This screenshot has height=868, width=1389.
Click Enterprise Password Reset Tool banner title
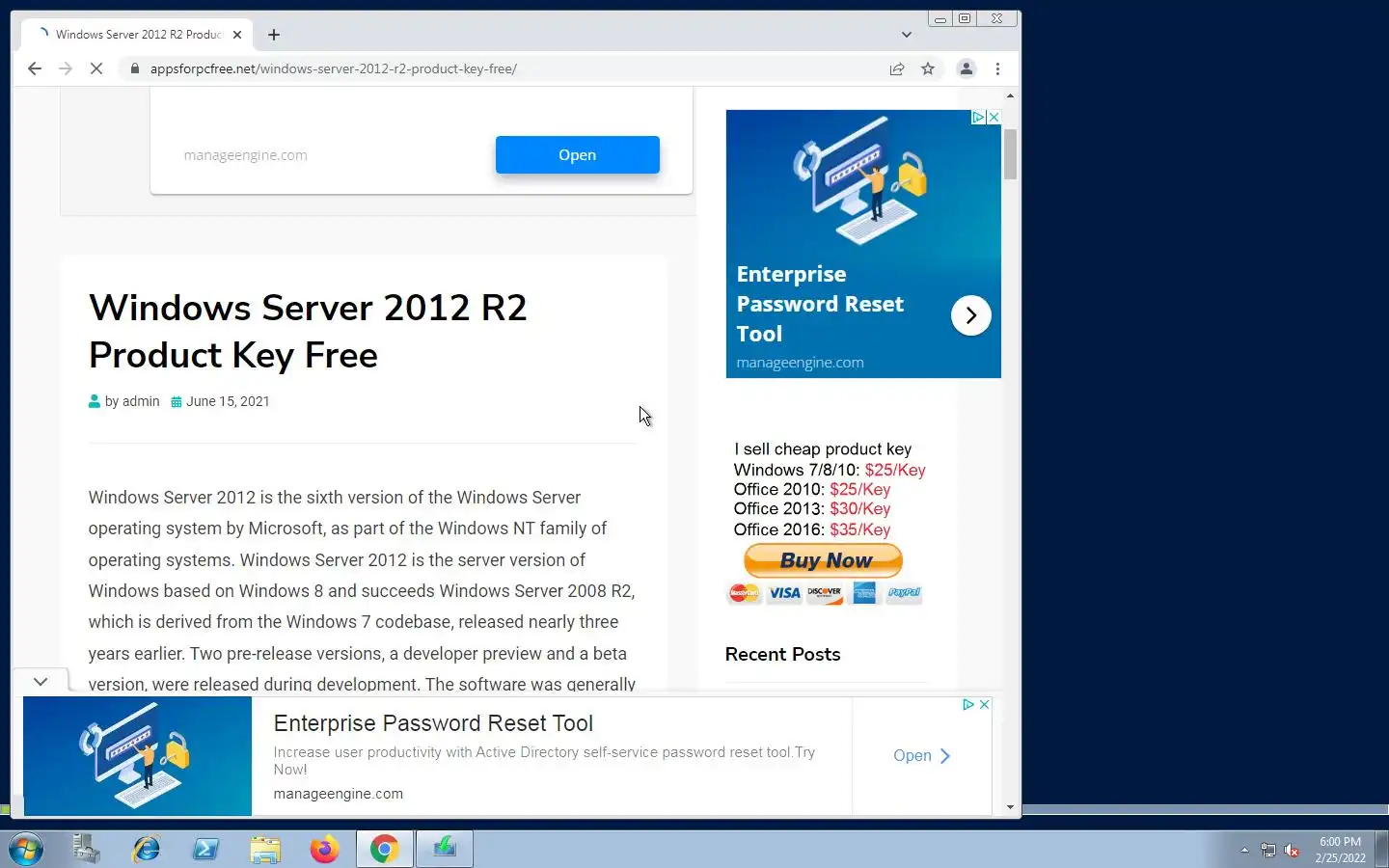coord(433,723)
